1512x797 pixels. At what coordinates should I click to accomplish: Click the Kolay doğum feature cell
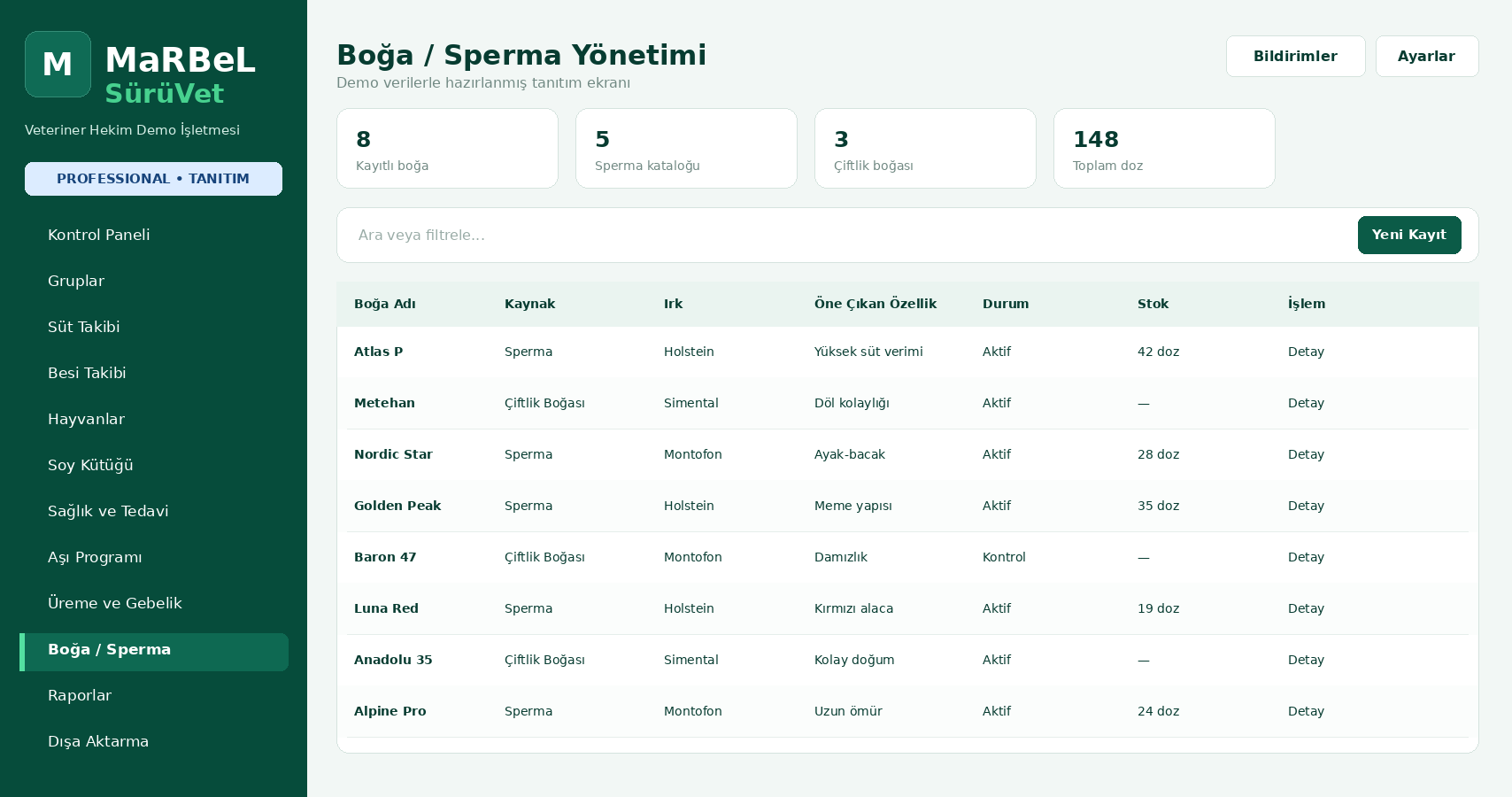[854, 660]
